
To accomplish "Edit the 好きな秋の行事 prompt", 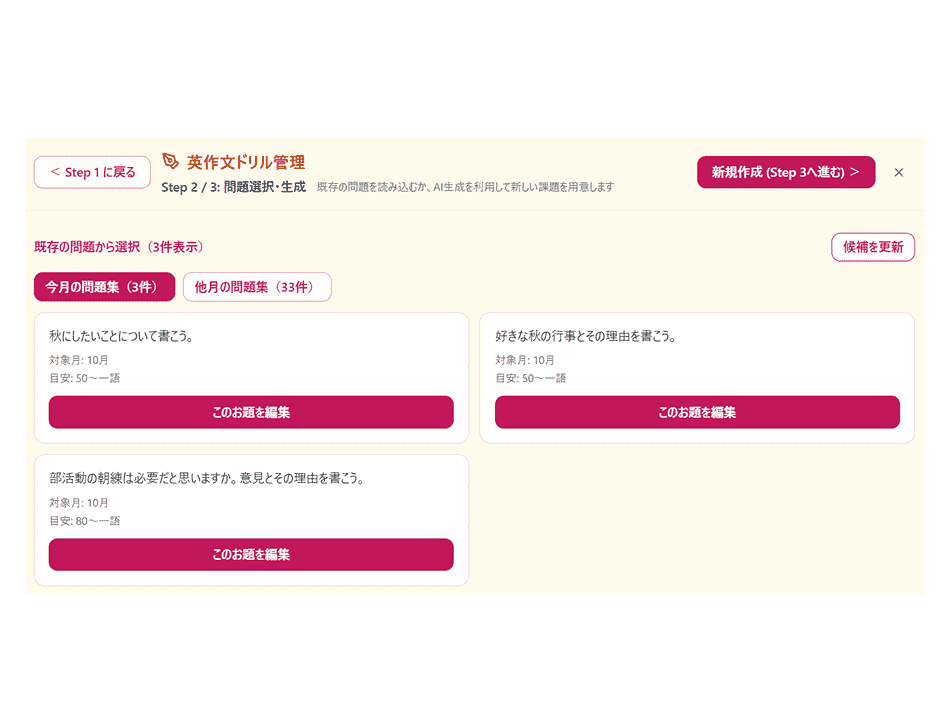I will 698,411.
